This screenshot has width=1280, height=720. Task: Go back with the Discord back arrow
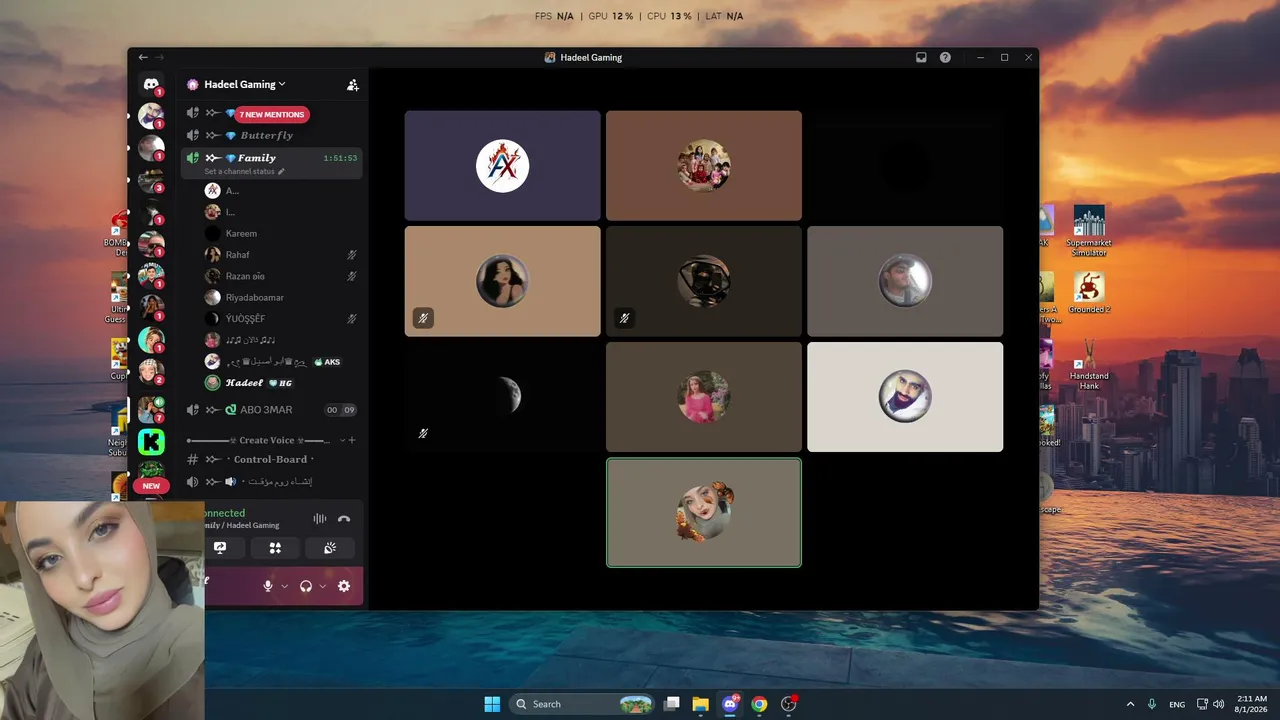point(143,57)
